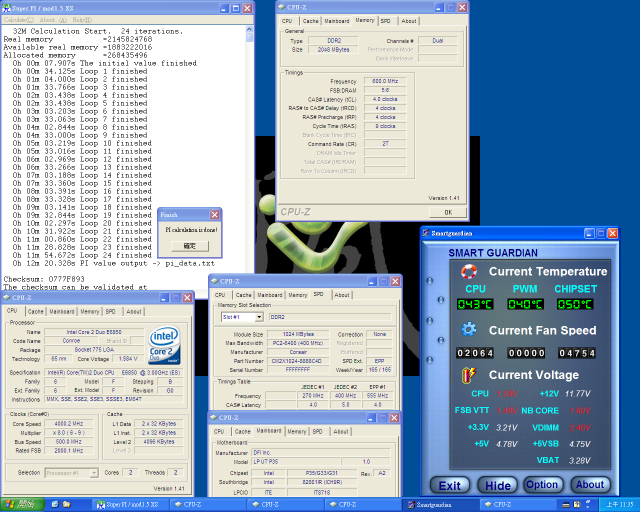Click the fan speed counter showing 02064

(x=475, y=353)
